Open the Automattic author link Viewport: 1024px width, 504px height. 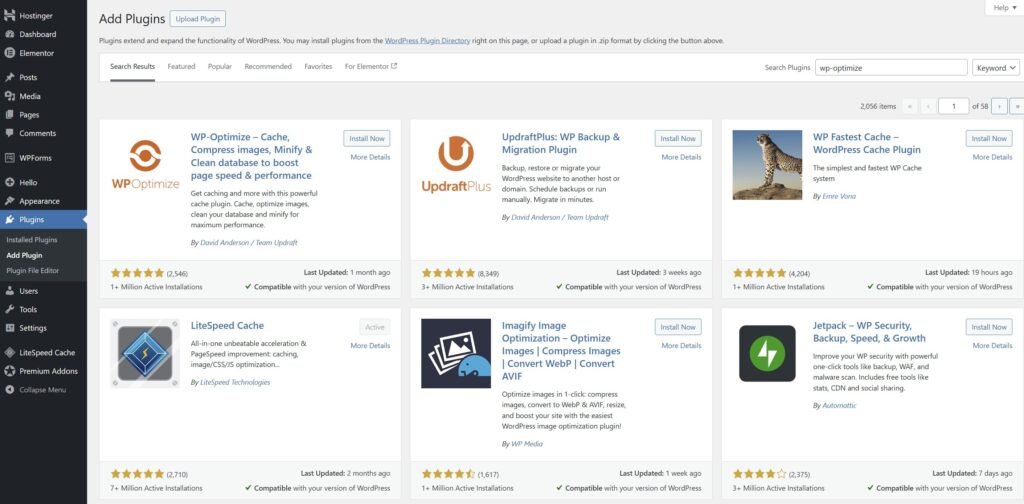[x=839, y=405]
